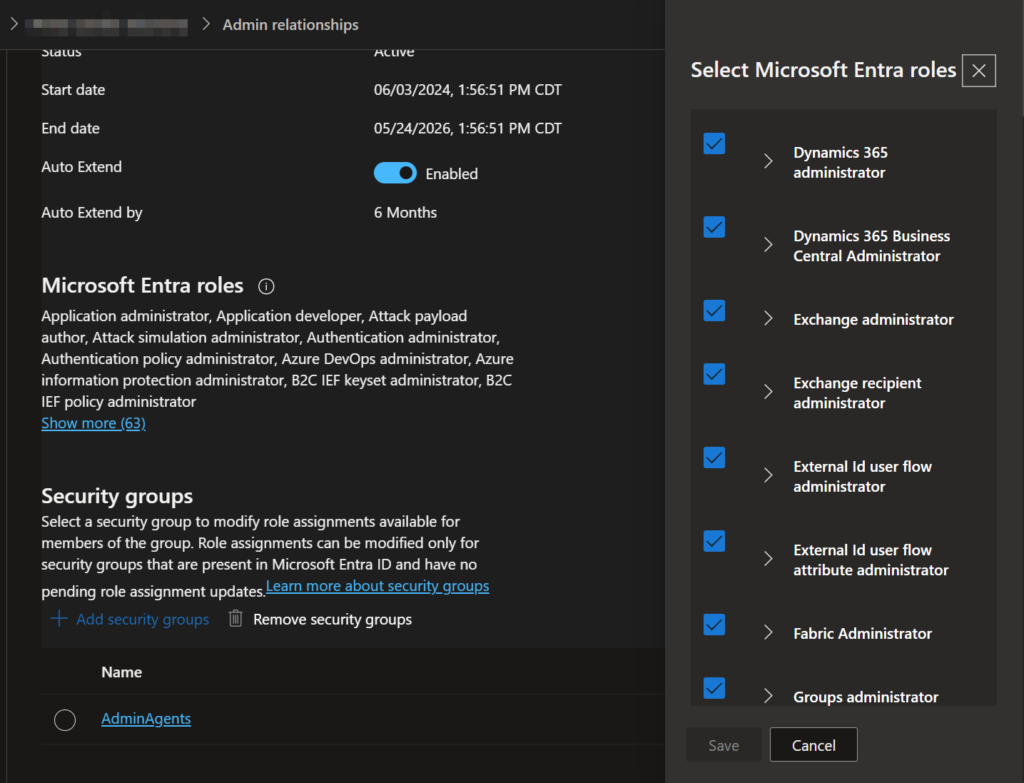Click the trash icon for Remove security groups
The image size is (1024, 783).
(x=236, y=619)
